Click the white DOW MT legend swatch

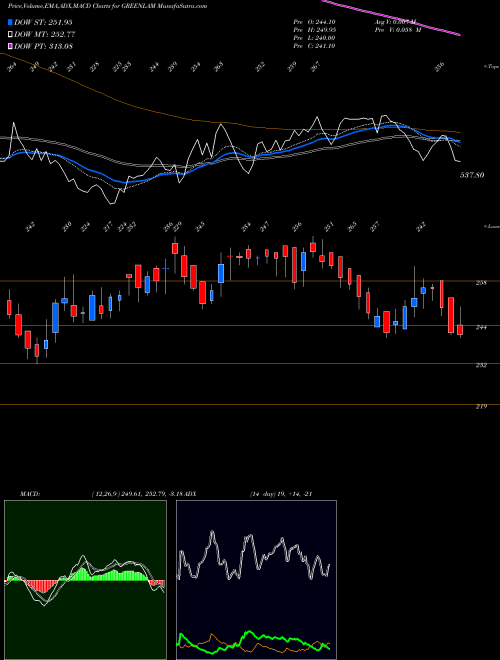pyautogui.click(x=11, y=35)
